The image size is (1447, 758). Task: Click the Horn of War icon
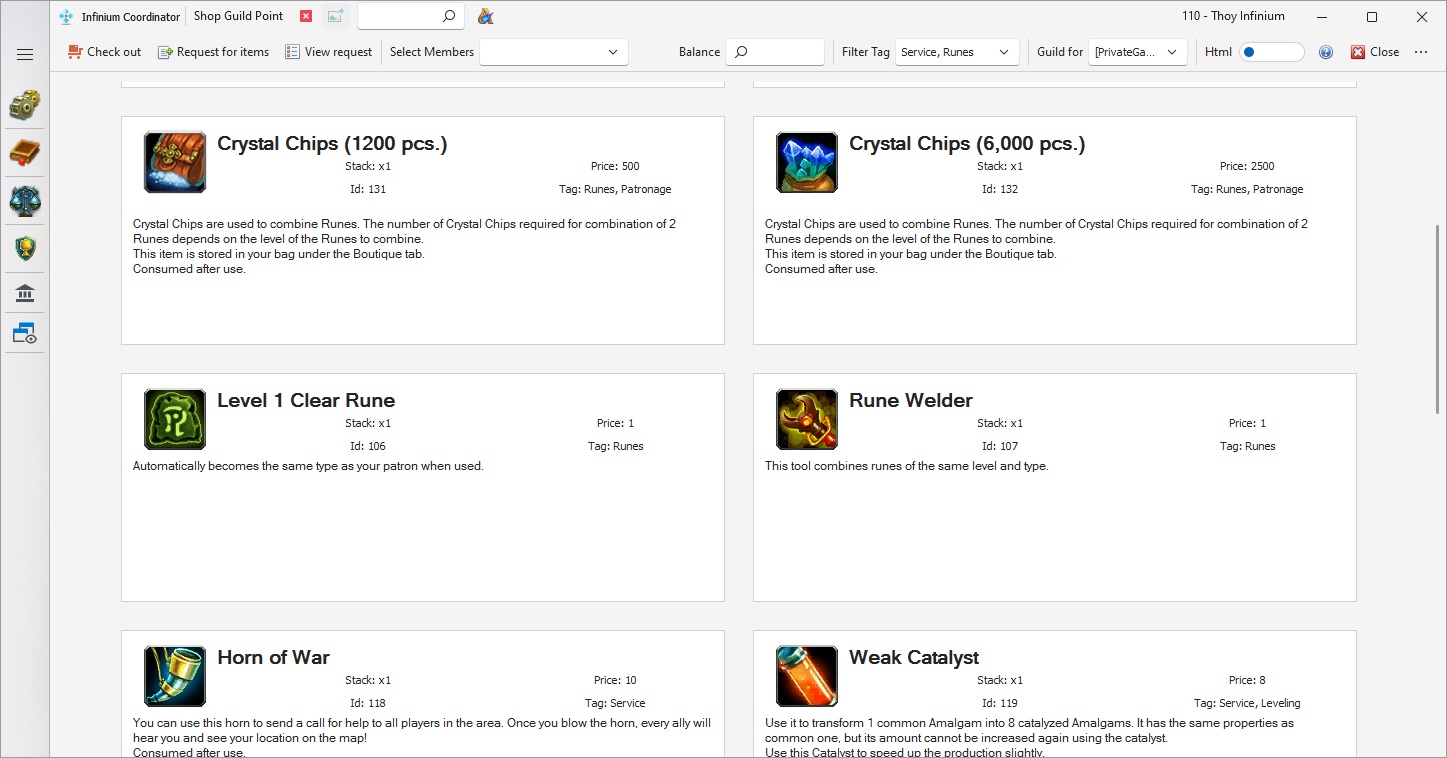(x=175, y=676)
